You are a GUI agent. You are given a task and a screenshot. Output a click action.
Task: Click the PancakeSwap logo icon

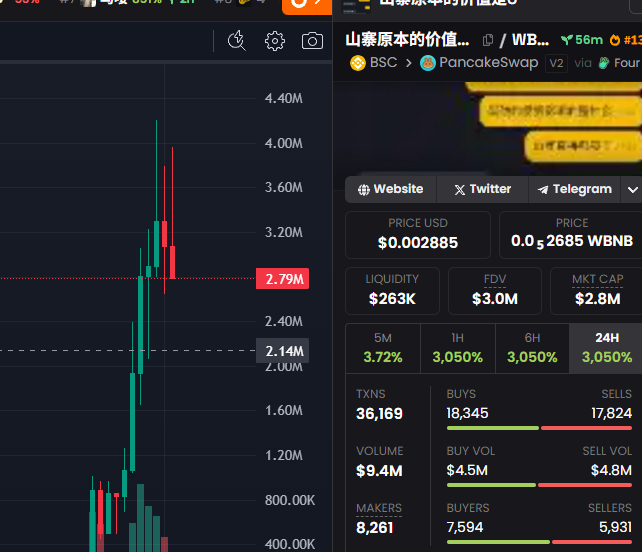pyautogui.click(x=427, y=63)
